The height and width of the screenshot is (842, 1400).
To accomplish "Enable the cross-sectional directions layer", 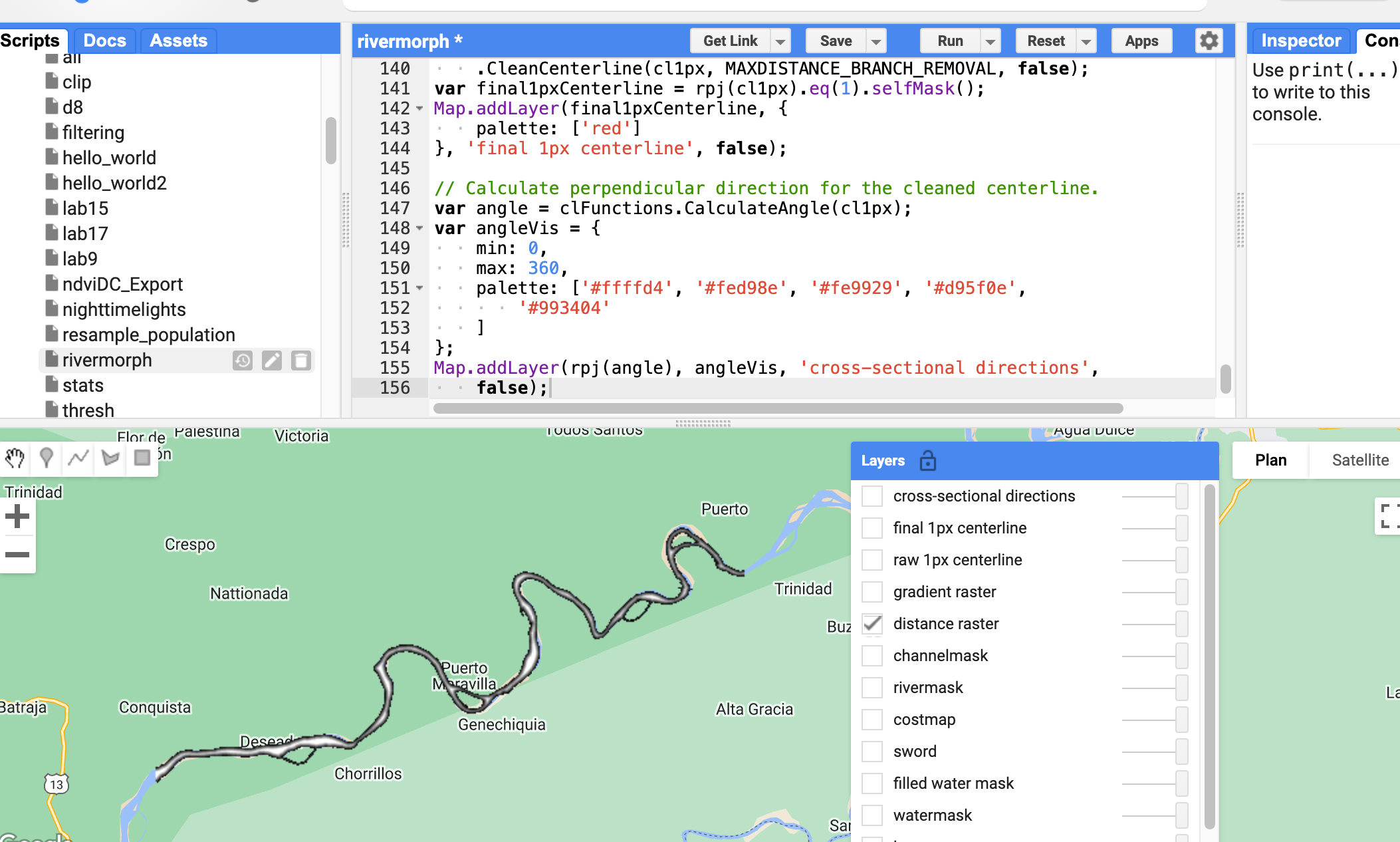I will pyautogui.click(x=872, y=496).
